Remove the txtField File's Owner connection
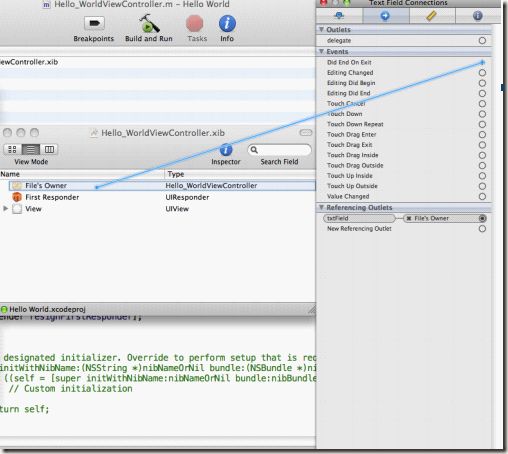508x454 pixels. pos(409,218)
